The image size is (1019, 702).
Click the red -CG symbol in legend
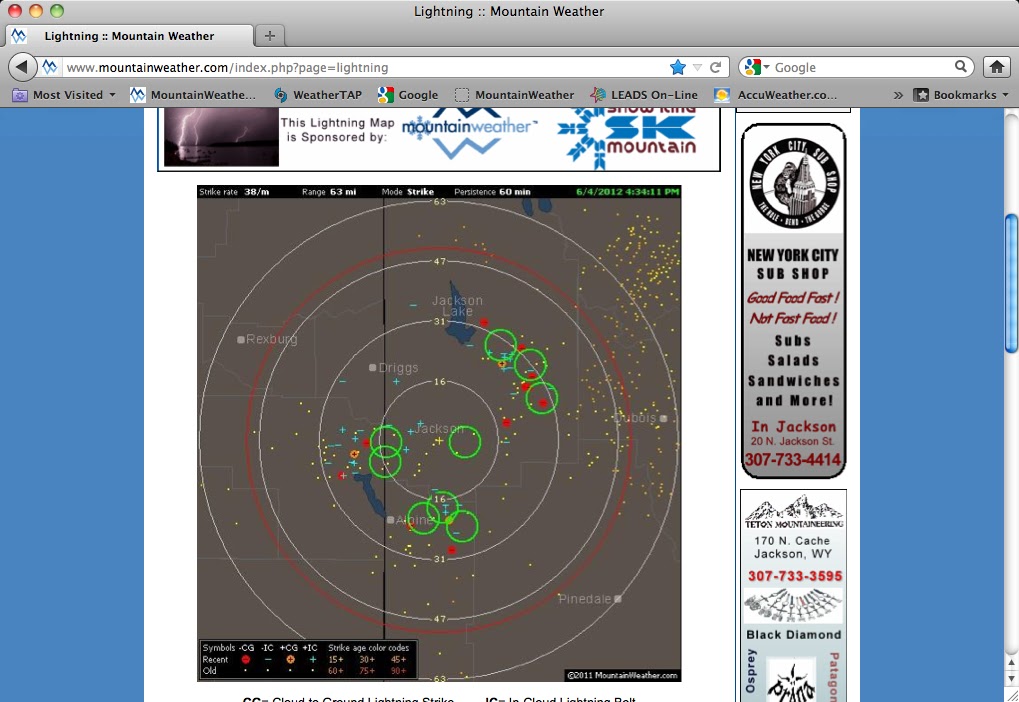click(246, 659)
